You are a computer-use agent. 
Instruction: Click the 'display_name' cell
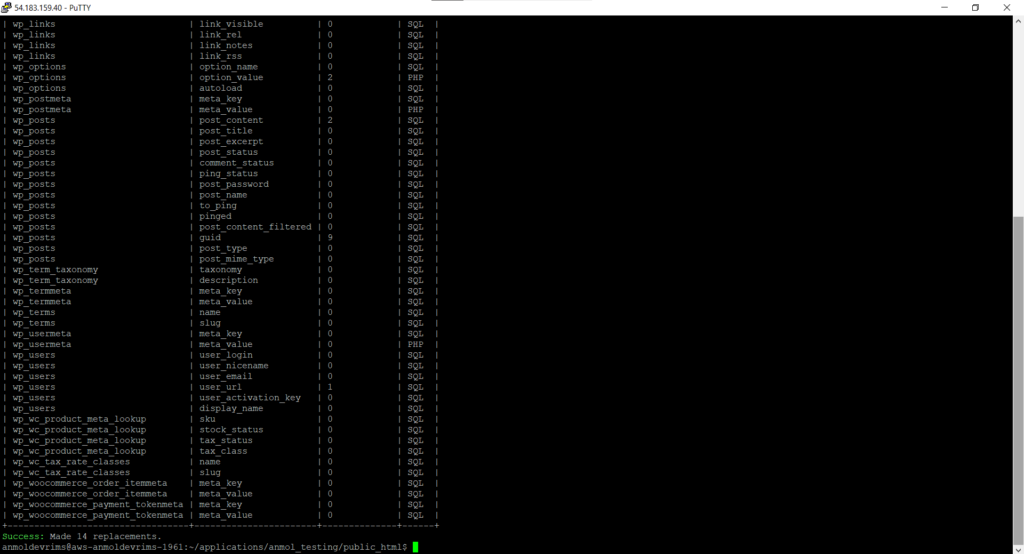[231, 408]
